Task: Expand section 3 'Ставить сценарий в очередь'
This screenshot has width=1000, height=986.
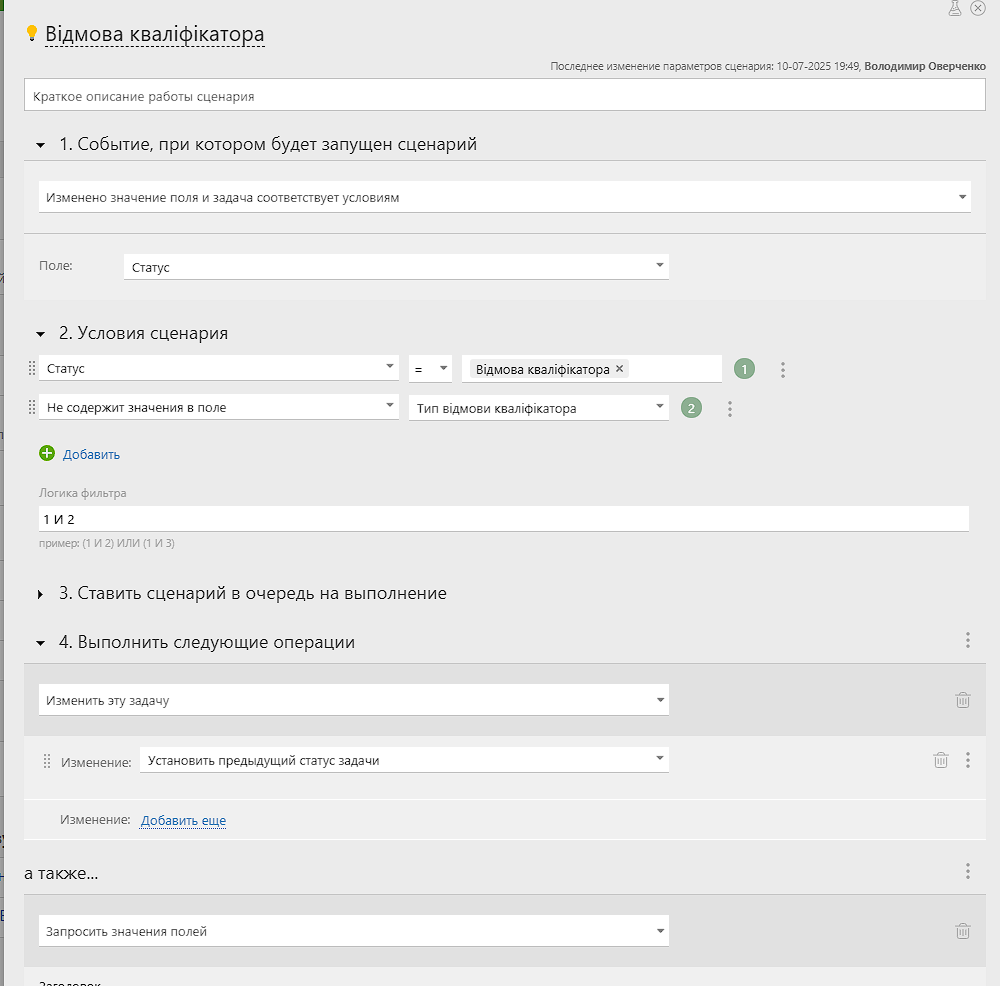Action: click(x=41, y=594)
